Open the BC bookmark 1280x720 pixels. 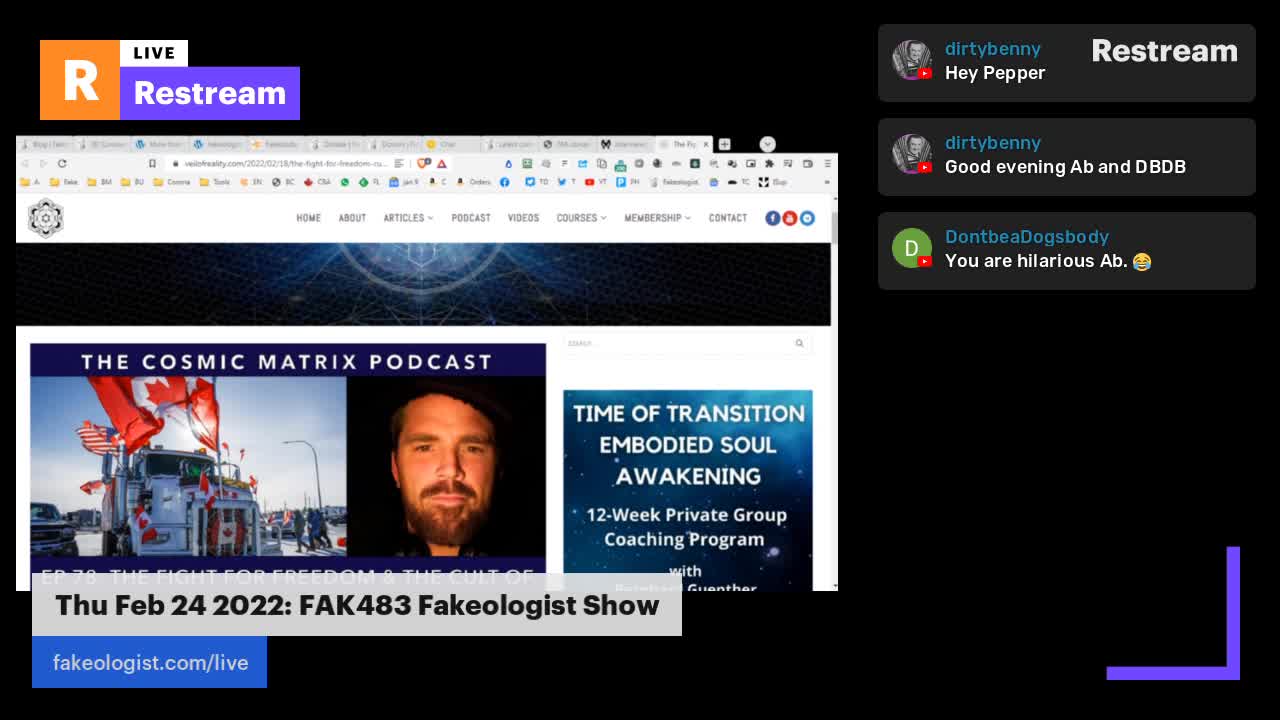tap(284, 182)
